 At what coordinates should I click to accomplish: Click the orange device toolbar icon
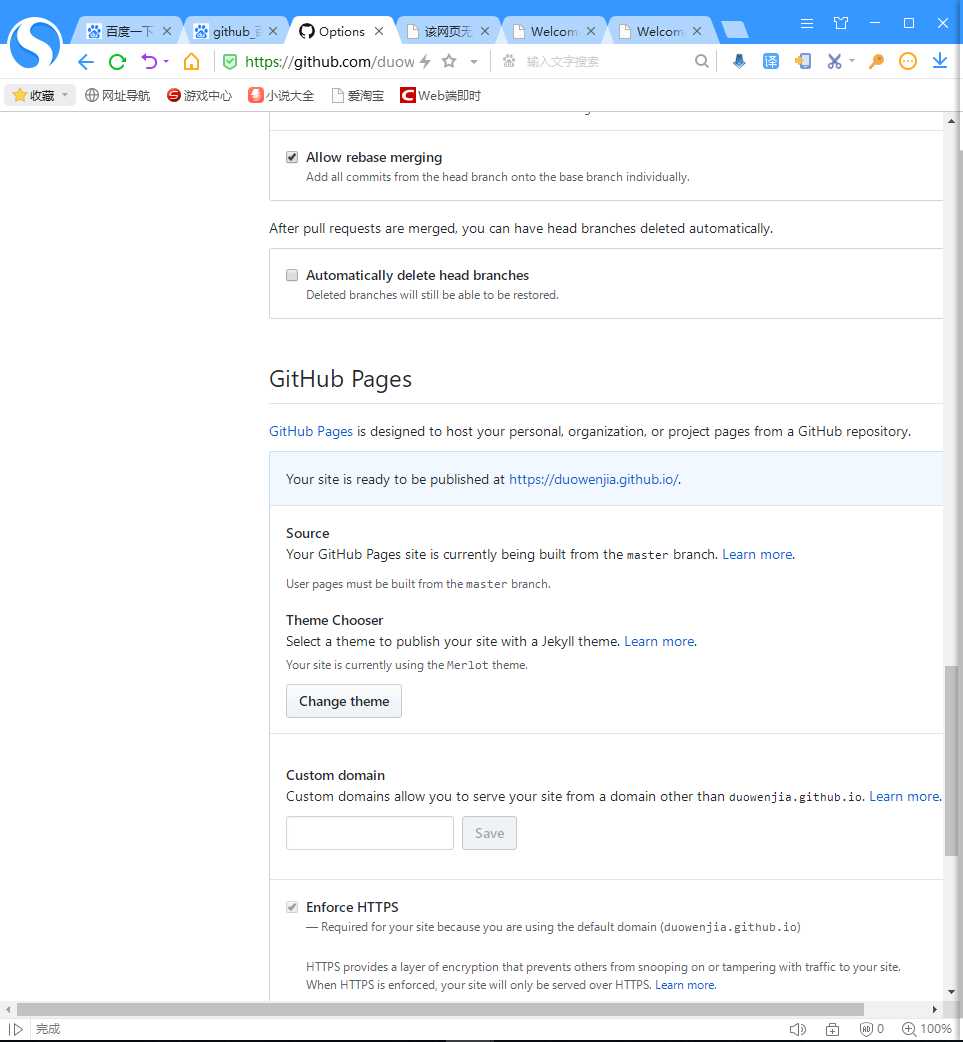click(x=803, y=61)
